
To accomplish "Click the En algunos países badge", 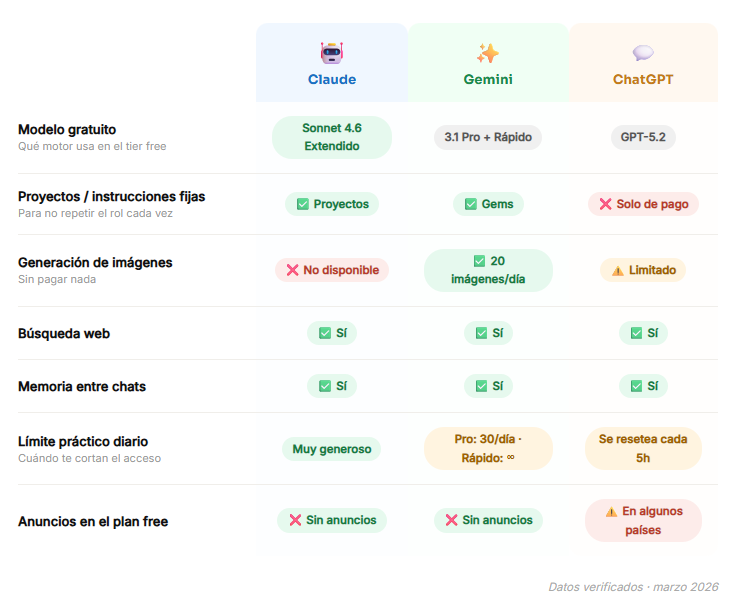I will click(643, 520).
